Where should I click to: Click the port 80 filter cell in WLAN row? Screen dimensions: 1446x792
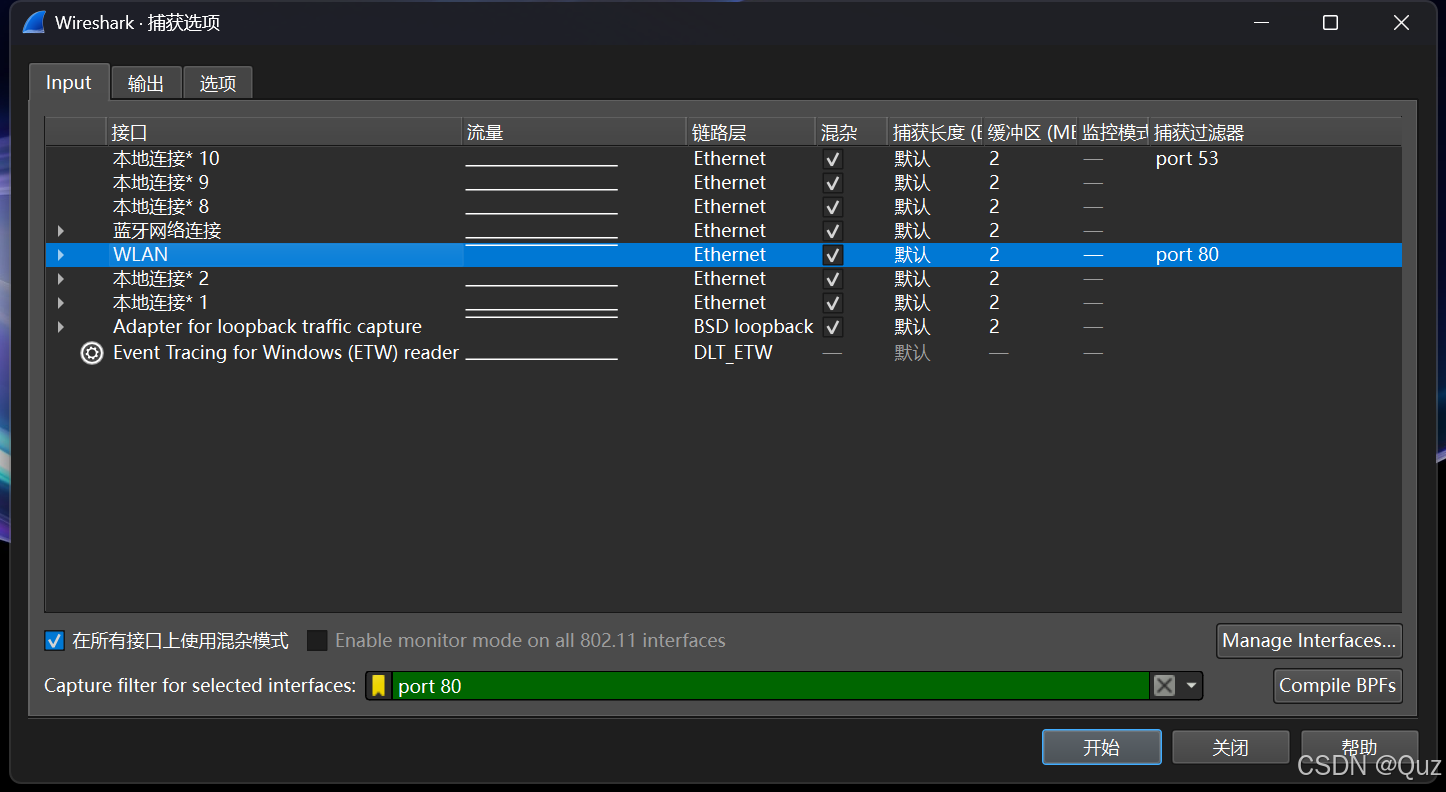1187,255
